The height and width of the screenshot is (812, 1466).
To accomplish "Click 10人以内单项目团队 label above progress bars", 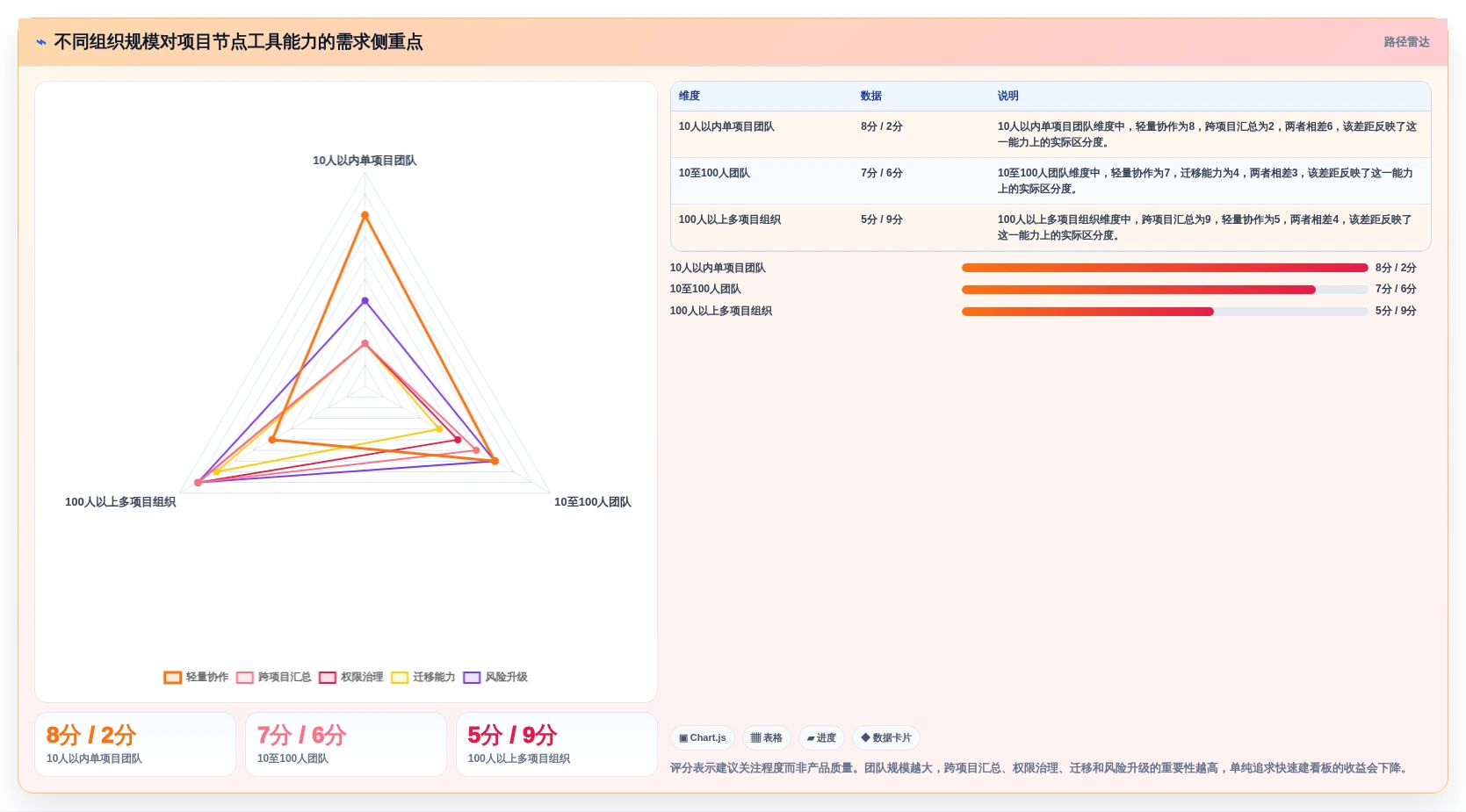I will 718,268.
